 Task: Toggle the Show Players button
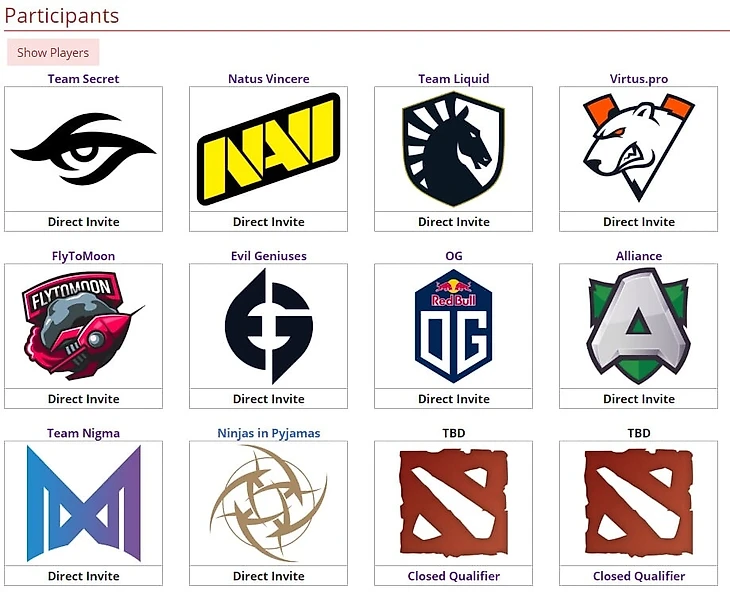[x=53, y=53]
